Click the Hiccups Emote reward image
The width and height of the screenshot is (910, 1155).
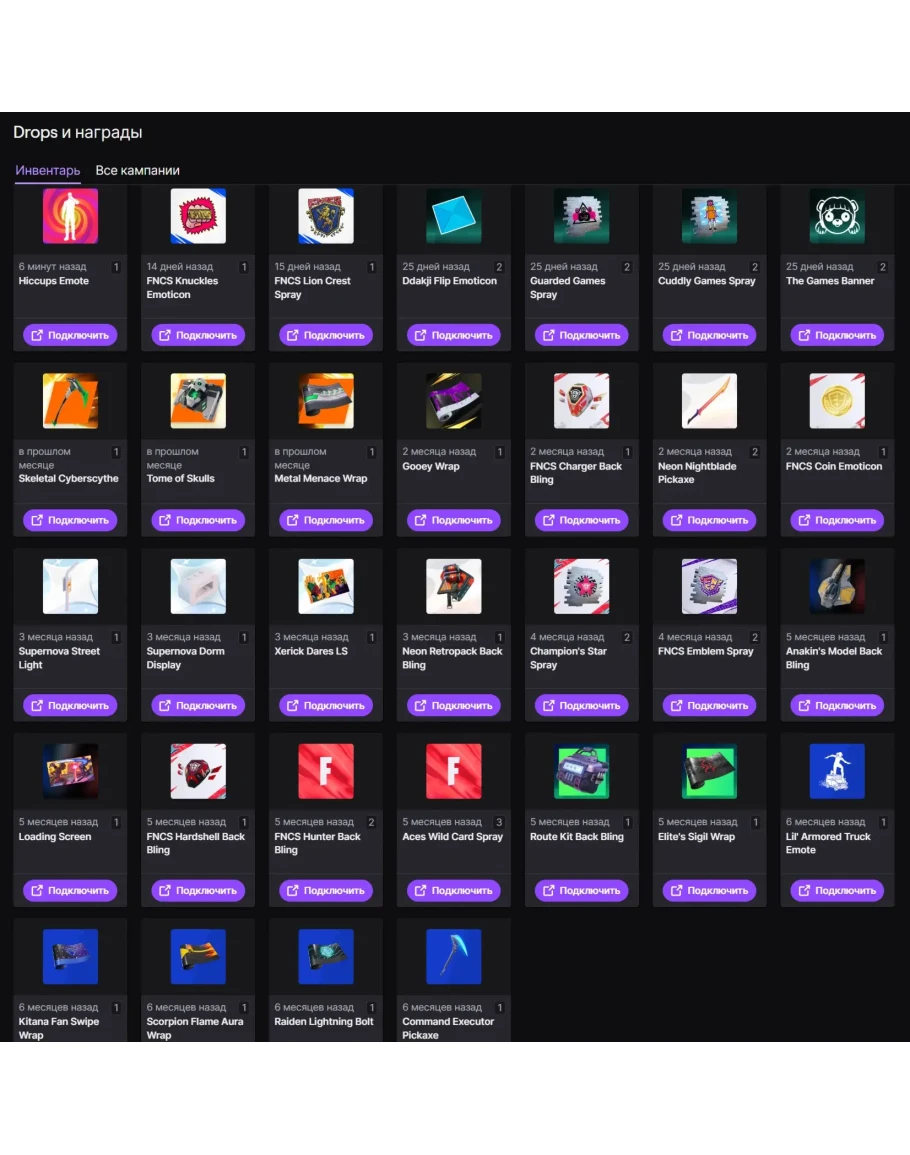click(x=70, y=216)
